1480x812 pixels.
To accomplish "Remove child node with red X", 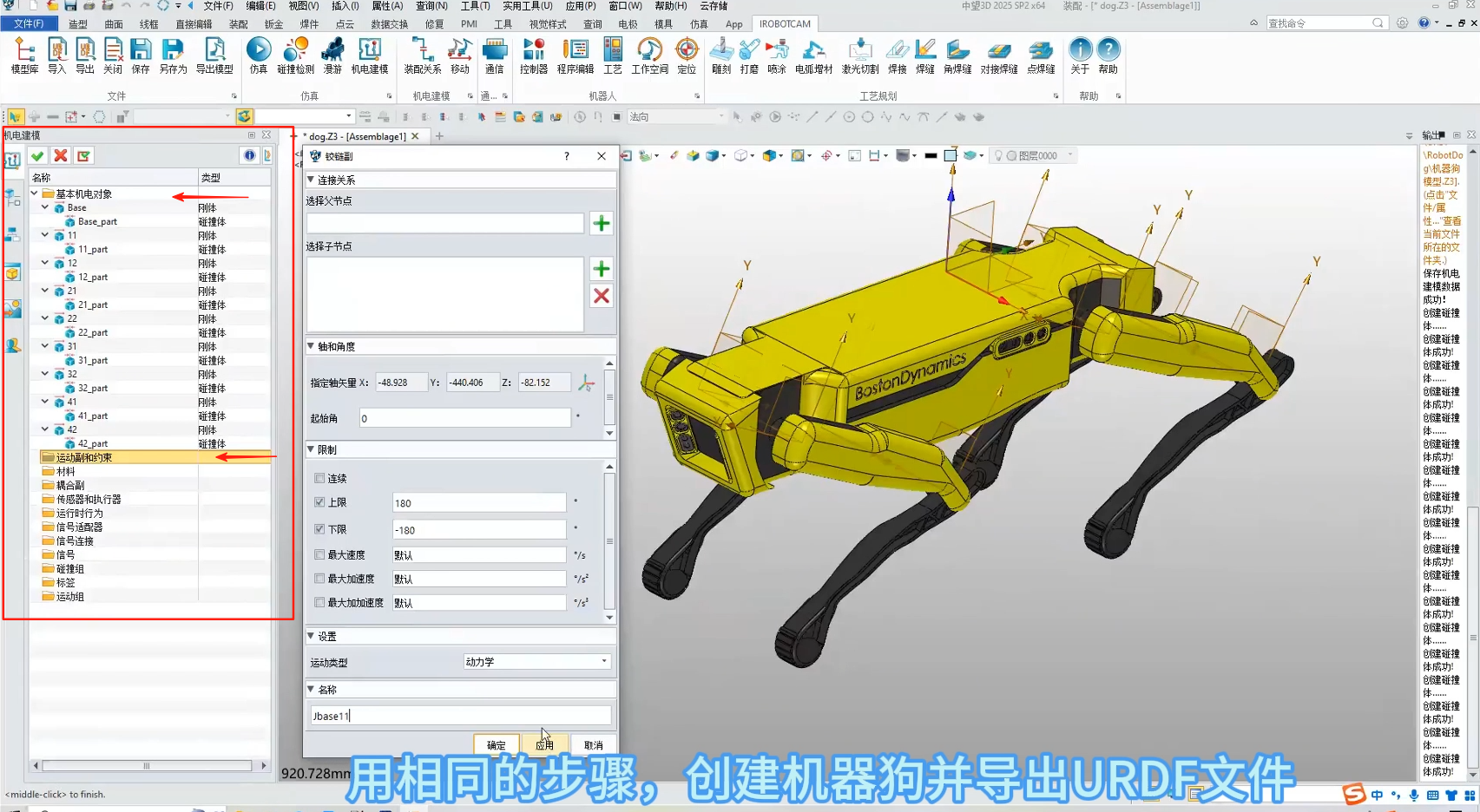I will (601, 296).
